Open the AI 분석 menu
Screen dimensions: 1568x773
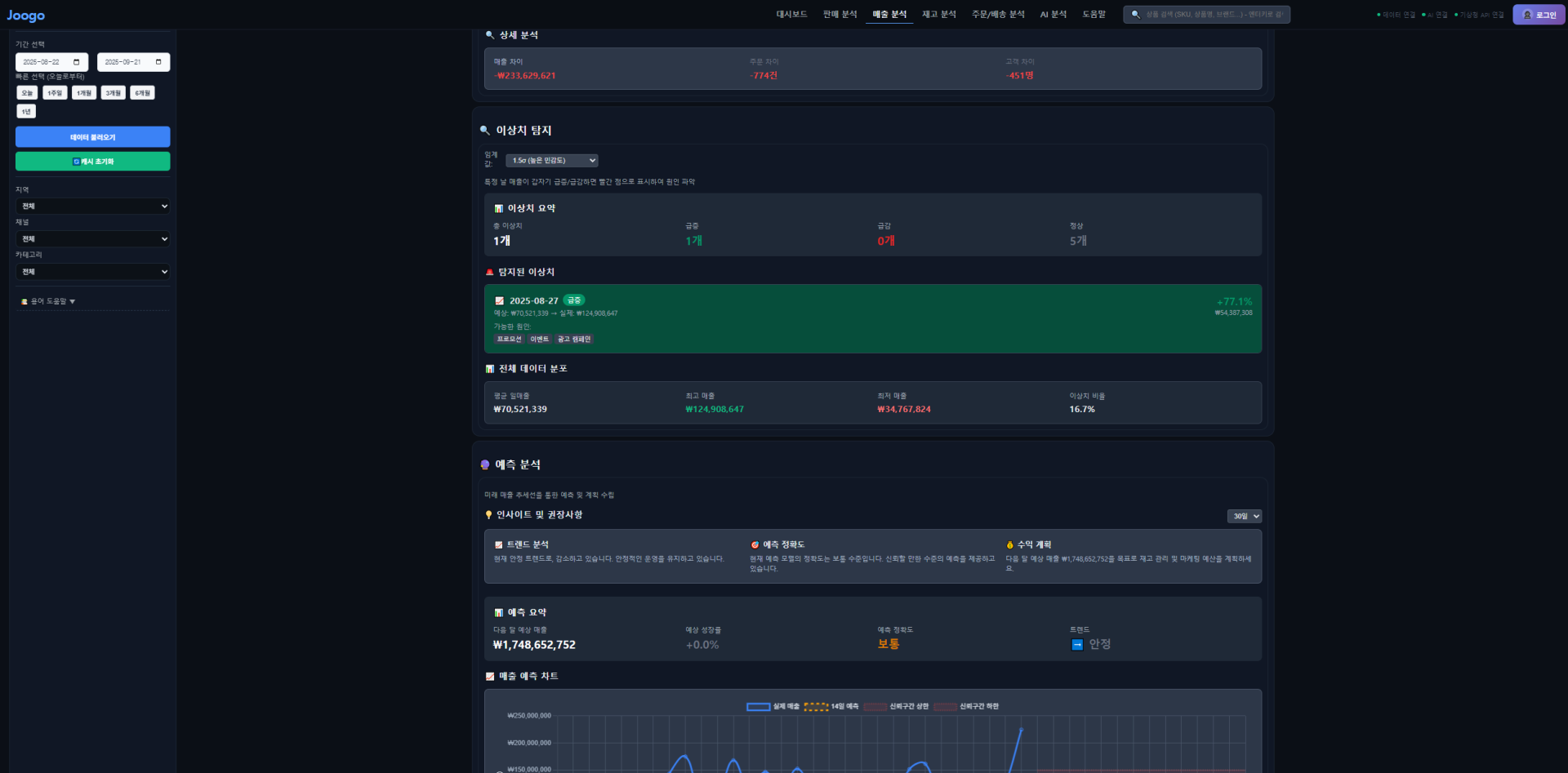point(1053,15)
